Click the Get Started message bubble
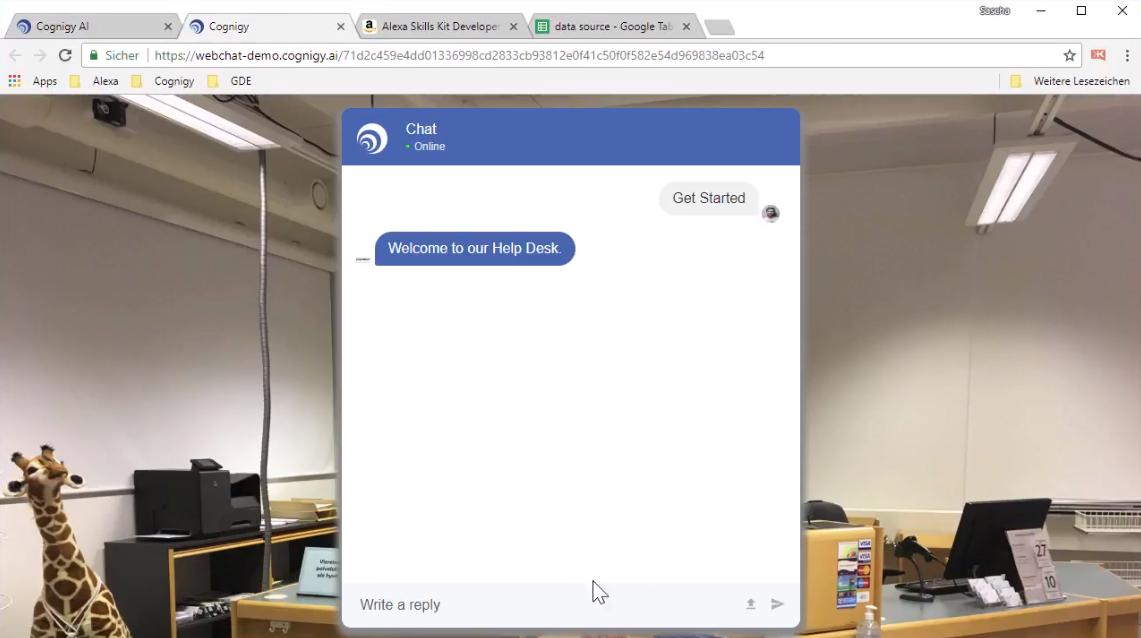Image resolution: width=1141 pixels, height=638 pixels. (x=708, y=198)
